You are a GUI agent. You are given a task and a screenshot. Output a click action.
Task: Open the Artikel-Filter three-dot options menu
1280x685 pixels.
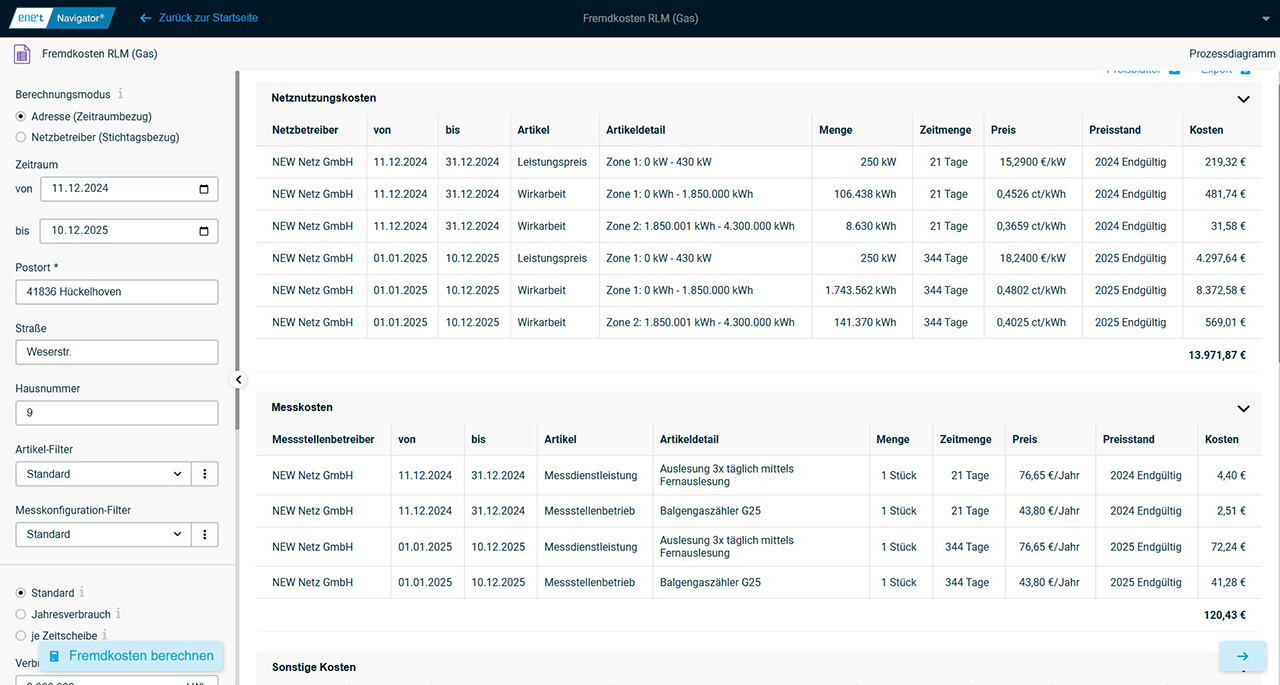(204, 474)
